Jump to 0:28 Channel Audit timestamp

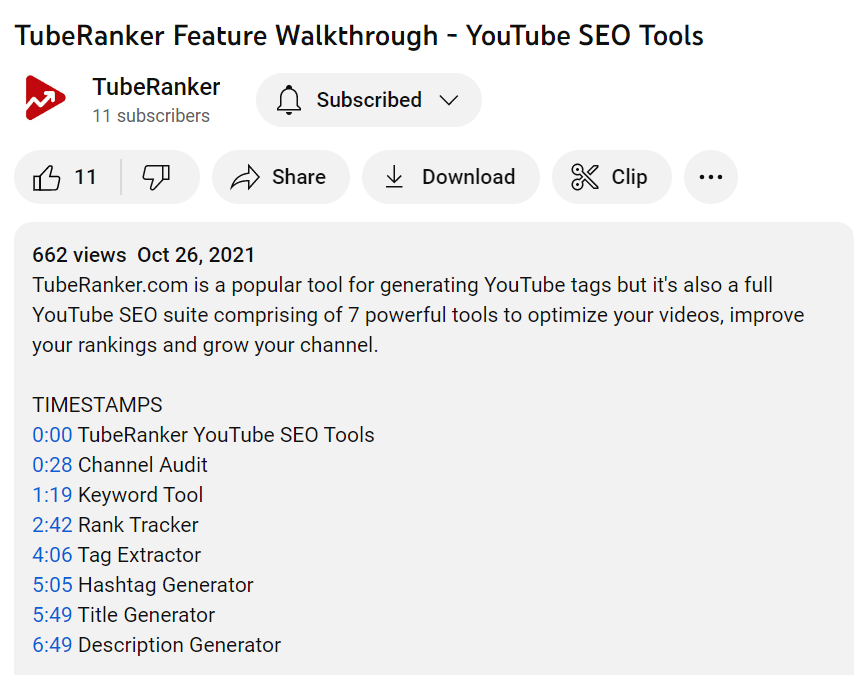point(52,465)
